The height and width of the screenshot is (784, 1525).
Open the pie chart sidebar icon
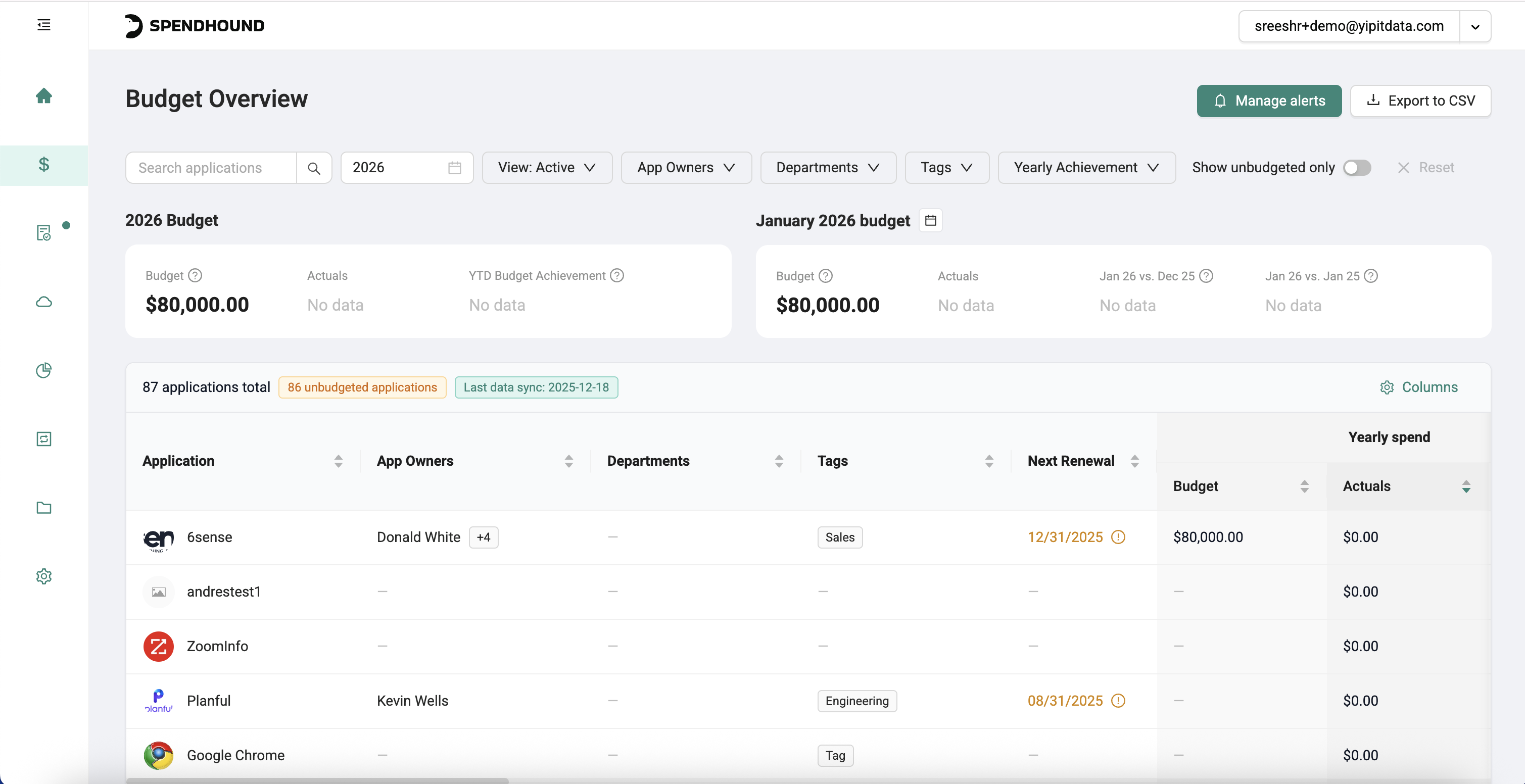coord(44,370)
